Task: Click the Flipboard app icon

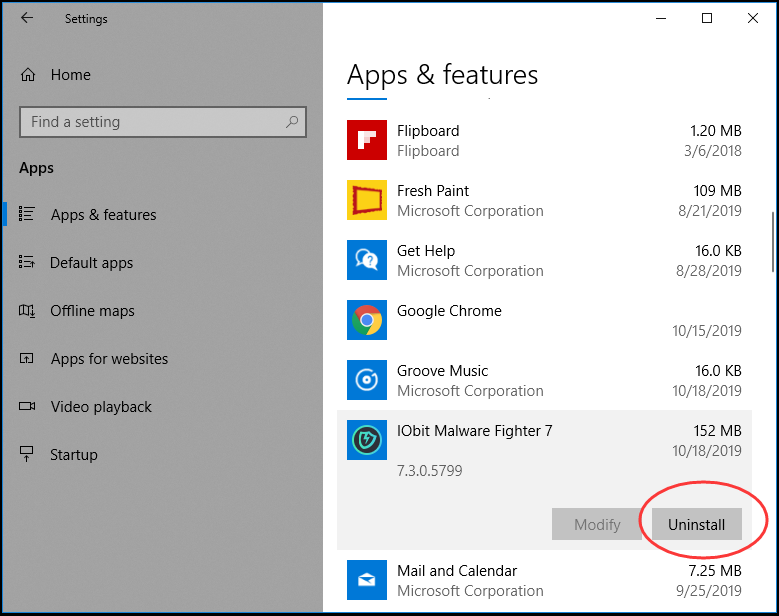Action: click(x=367, y=140)
